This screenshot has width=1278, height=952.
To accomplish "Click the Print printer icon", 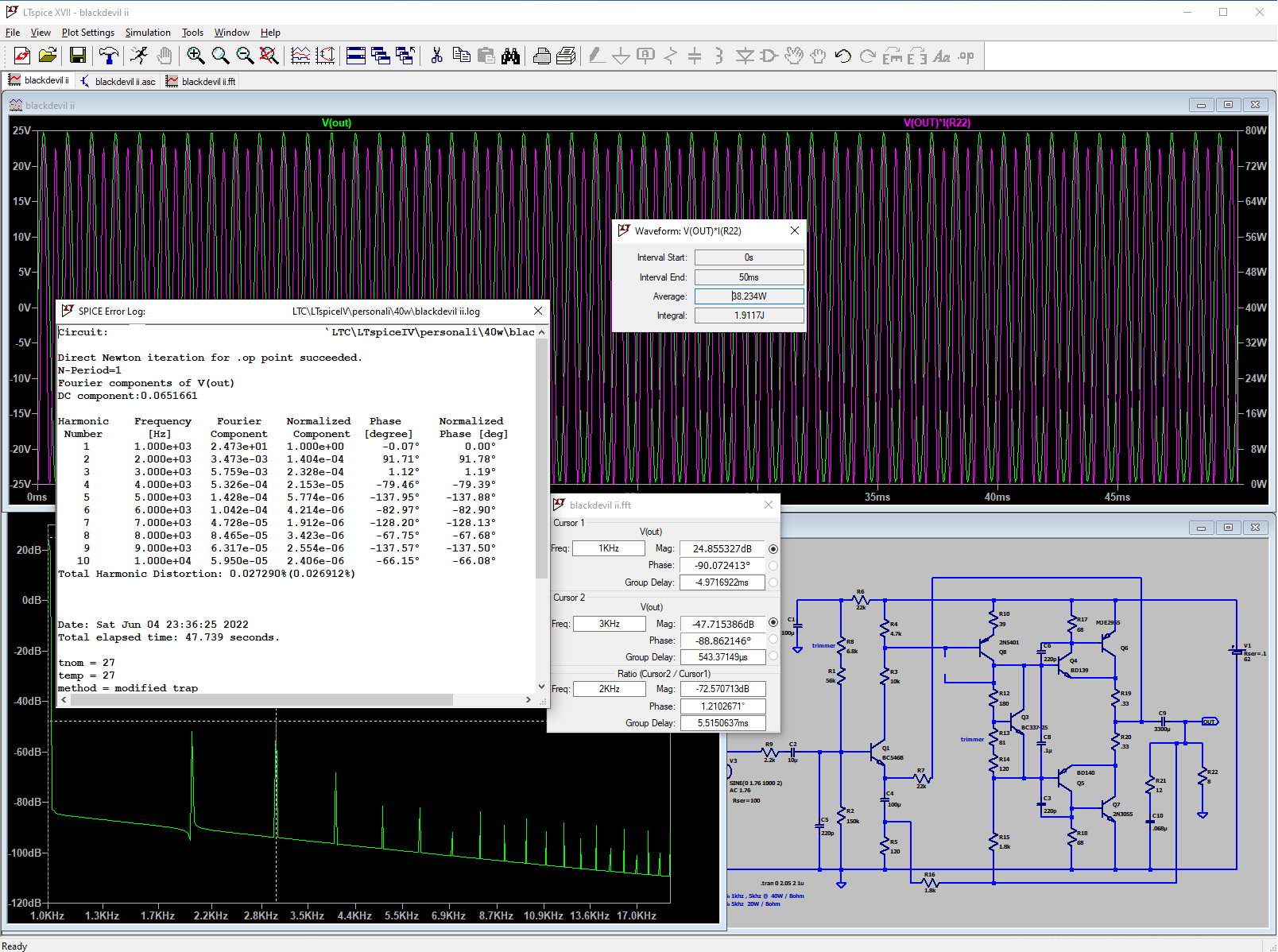I will pos(567,56).
